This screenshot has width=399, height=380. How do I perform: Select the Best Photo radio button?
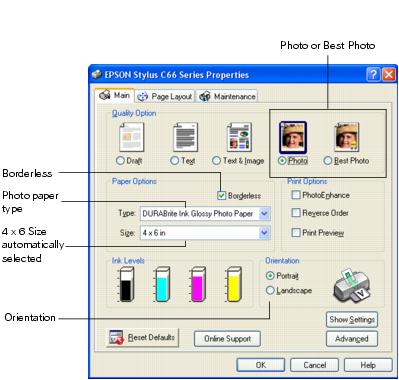[328, 161]
